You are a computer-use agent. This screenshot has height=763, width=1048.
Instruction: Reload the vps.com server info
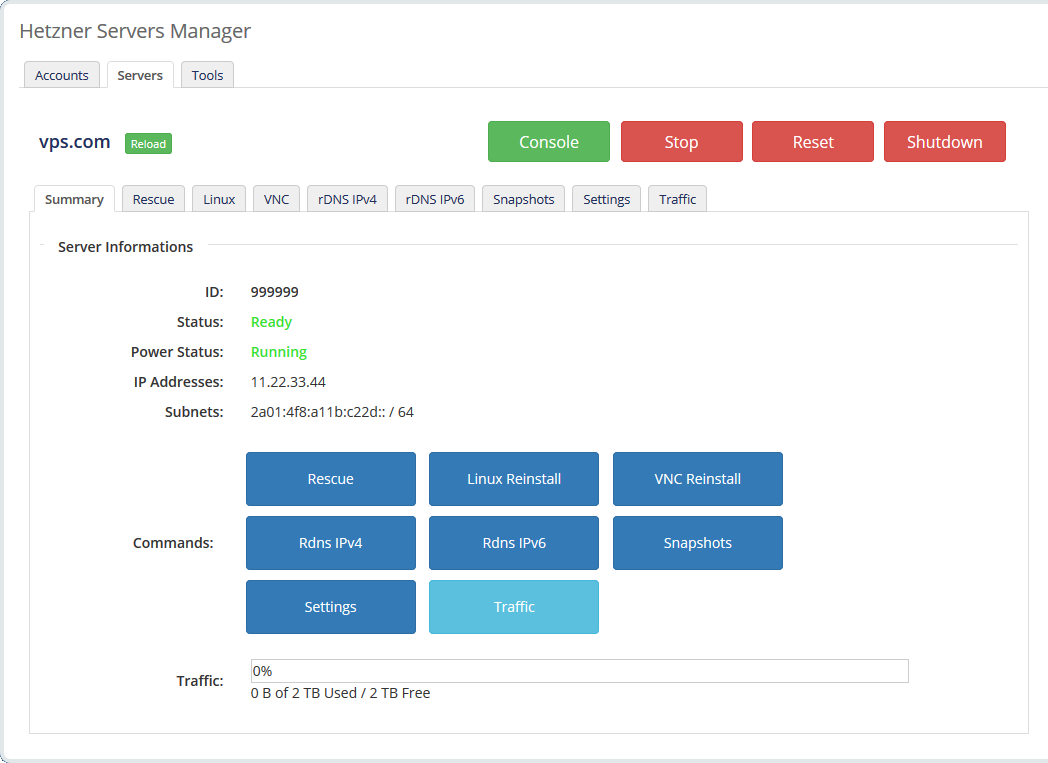point(147,143)
